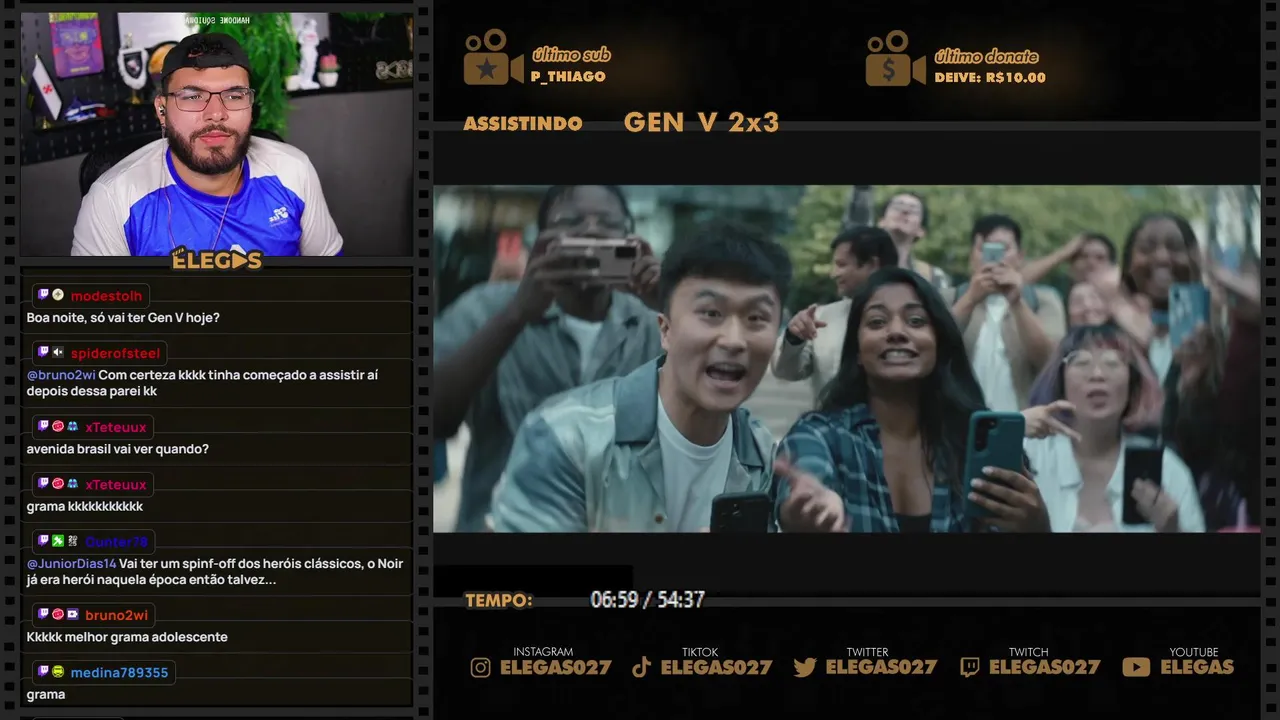Viewport: 1280px width, 720px height.
Task: Click the Instagram logo icon
Action: pyautogui.click(x=481, y=667)
